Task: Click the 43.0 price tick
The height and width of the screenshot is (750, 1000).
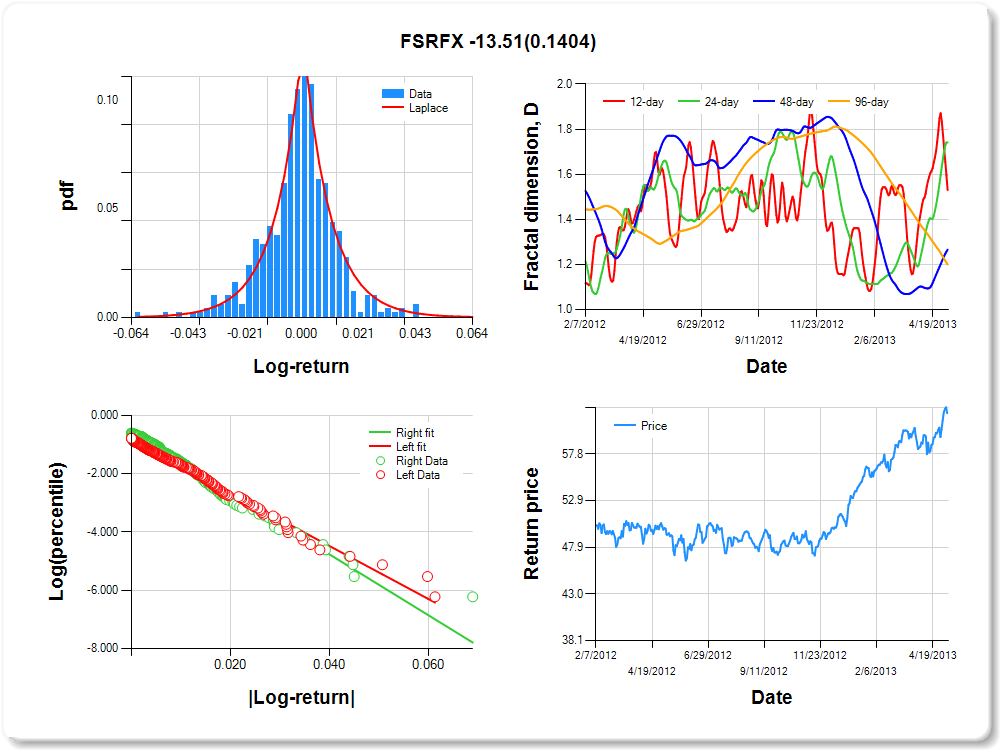Action: 573,594
